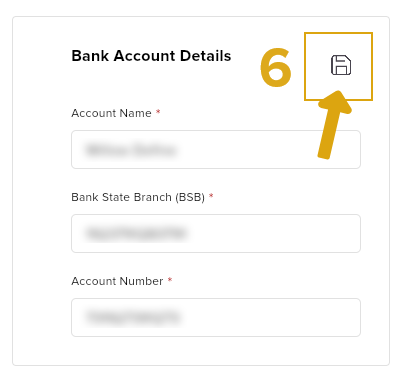Select the "(BSB)" abbreviation in the label
Image resolution: width=399 pixels, height=373 pixels.
(190, 197)
